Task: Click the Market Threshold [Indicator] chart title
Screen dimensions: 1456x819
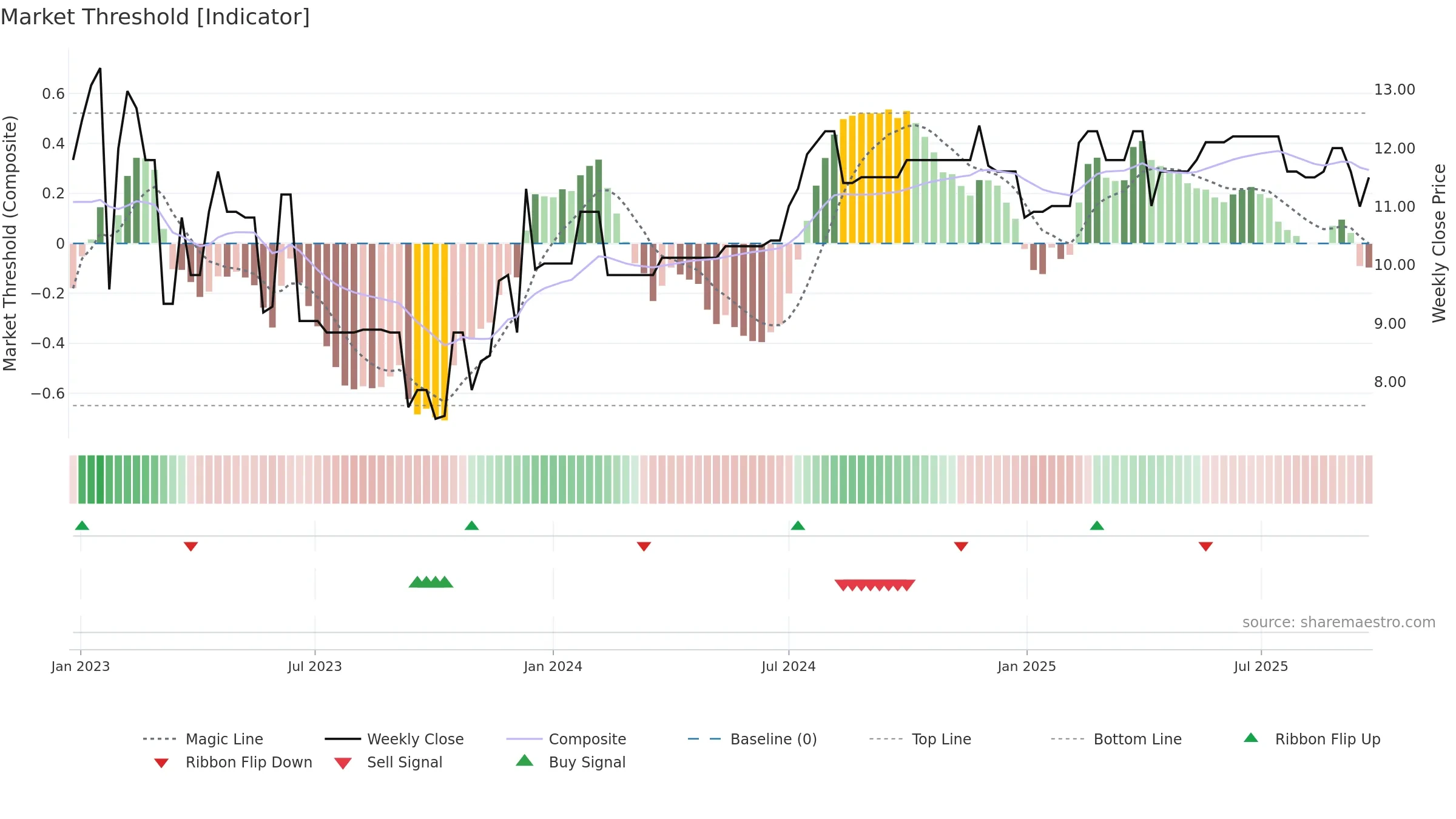Action: [155, 17]
